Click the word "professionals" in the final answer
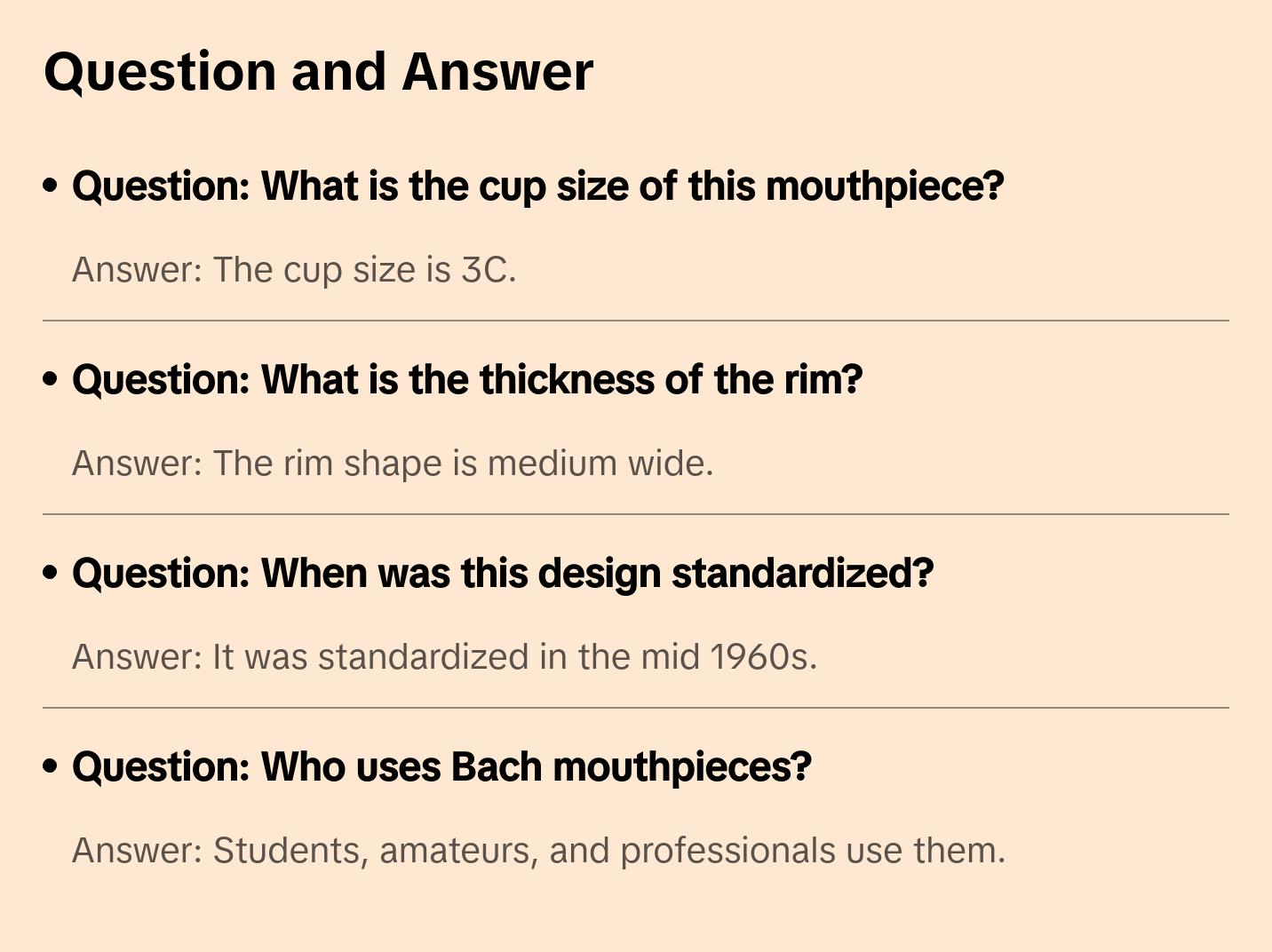Viewport: 1272px width, 952px height. coord(727,851)
